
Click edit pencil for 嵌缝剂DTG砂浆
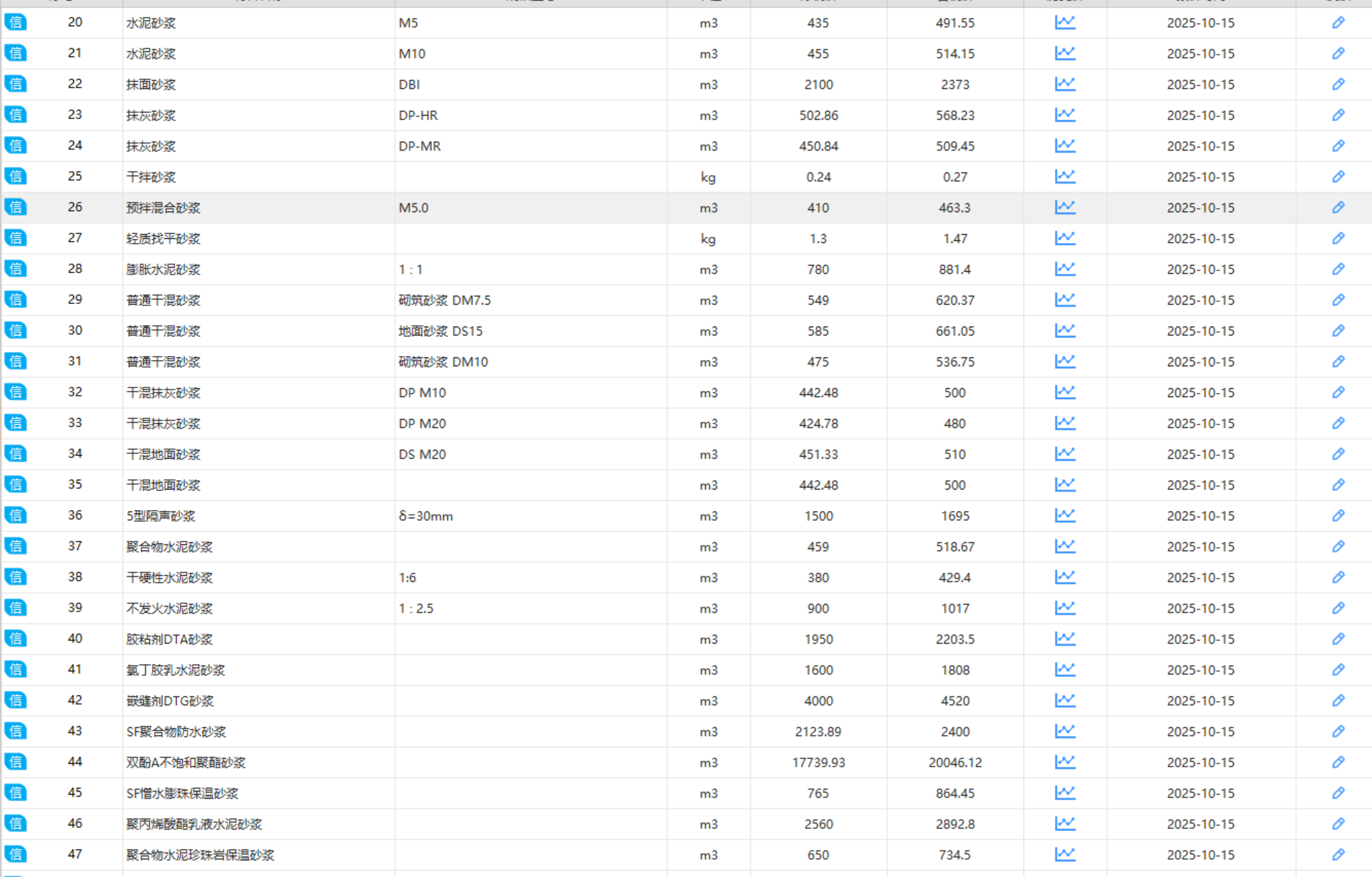(x=1338, y=700)
